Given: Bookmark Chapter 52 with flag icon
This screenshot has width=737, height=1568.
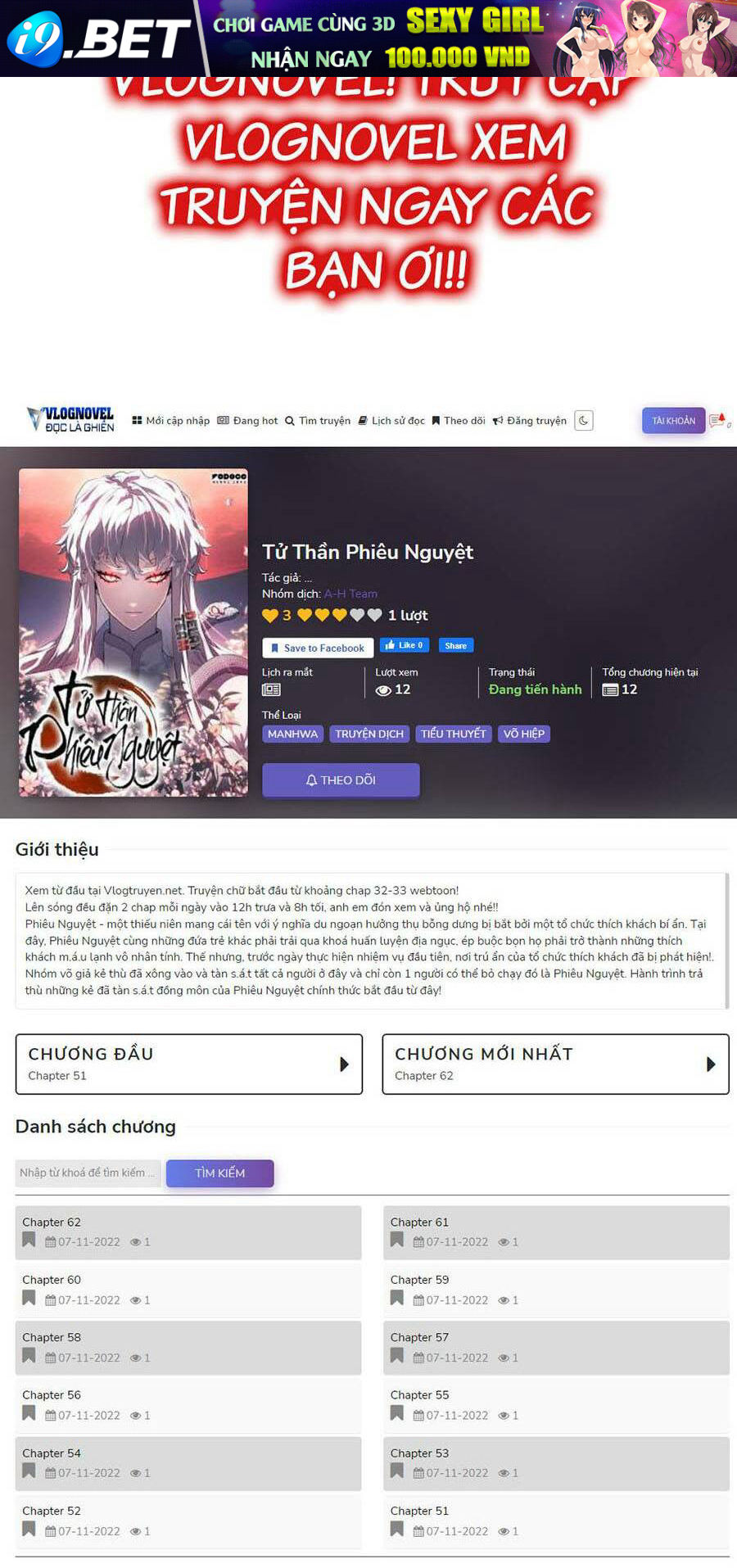Looking at the screenshot, I should (29, 1529).
